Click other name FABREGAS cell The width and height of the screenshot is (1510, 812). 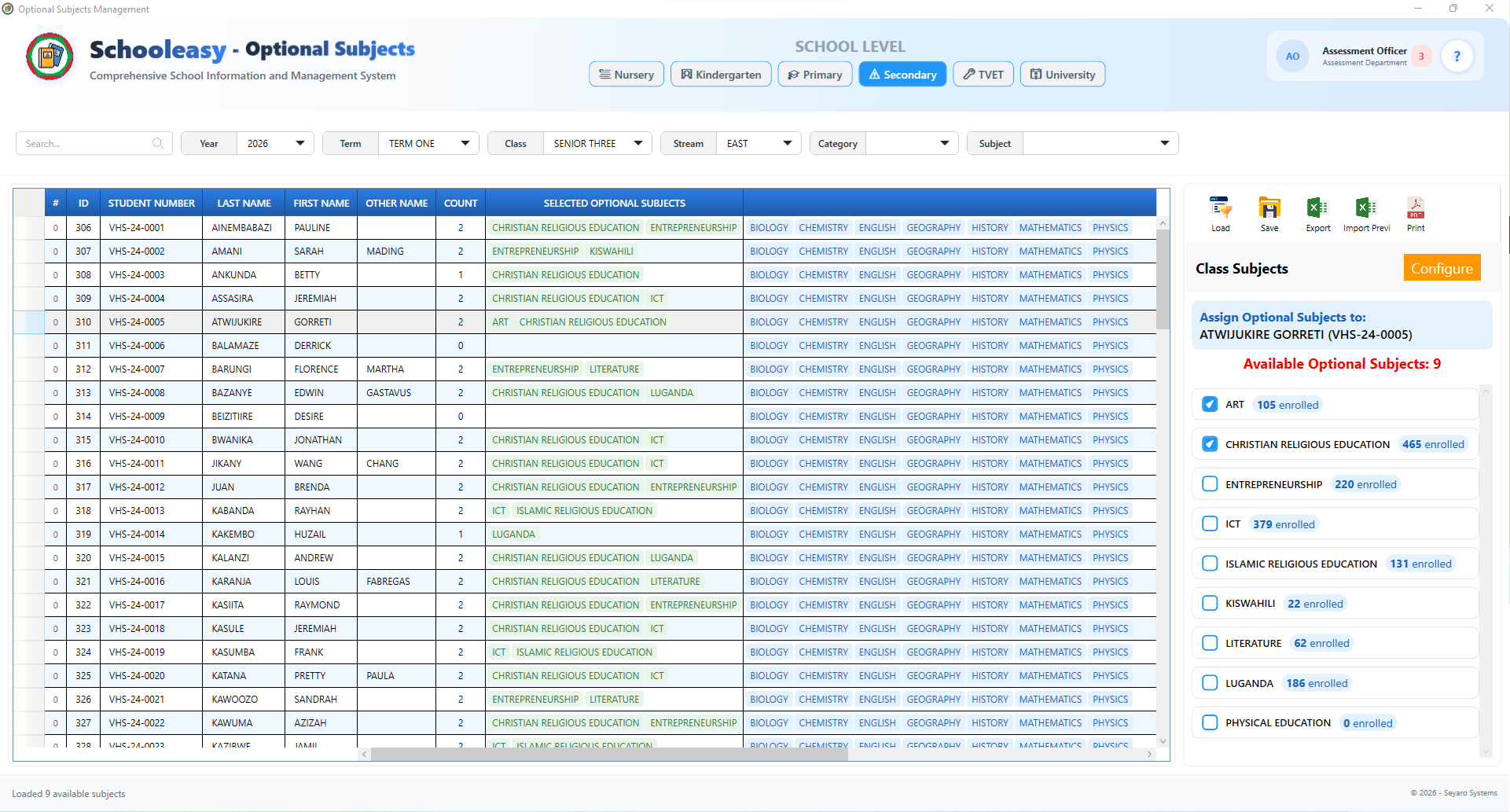tap(388, 581)
